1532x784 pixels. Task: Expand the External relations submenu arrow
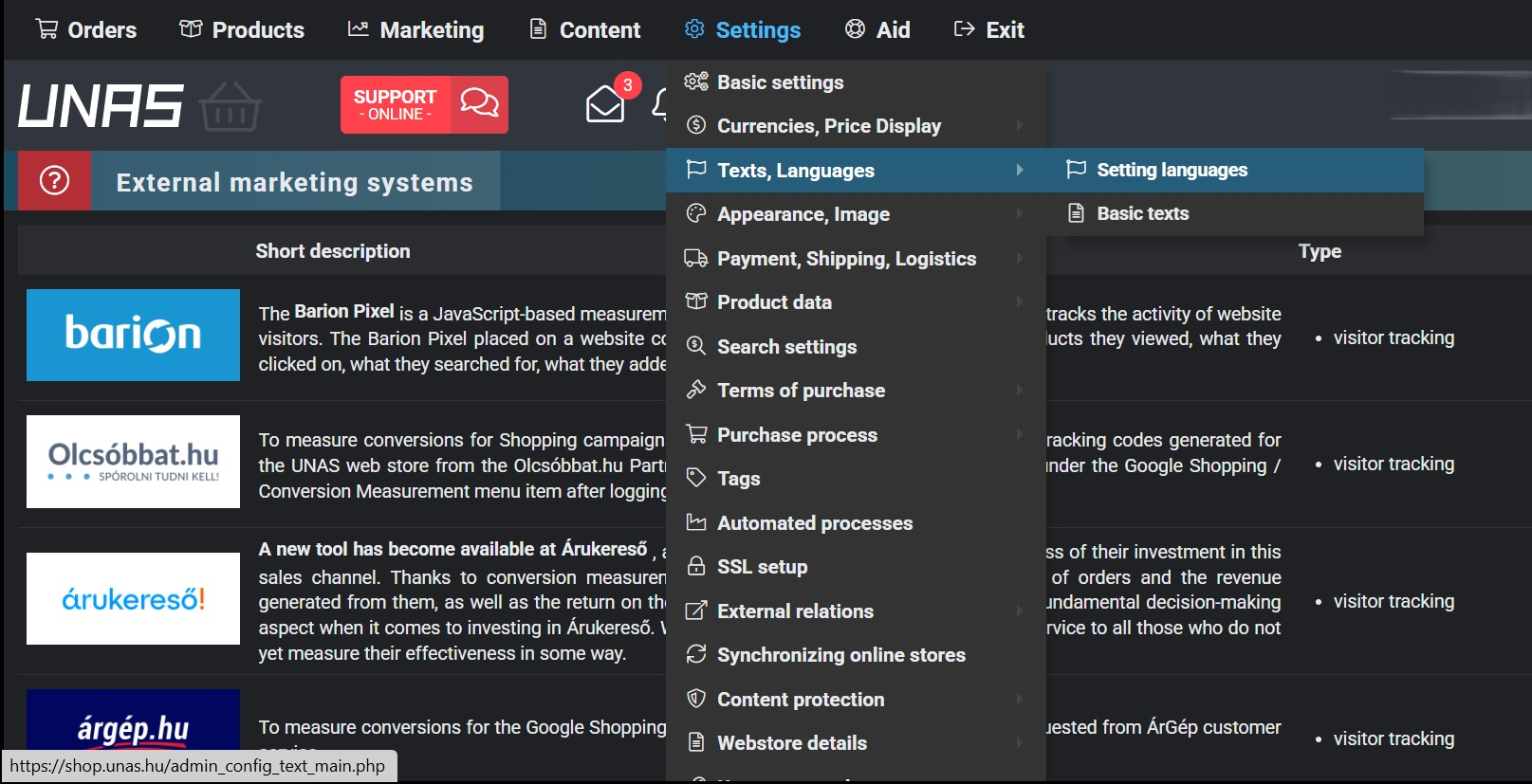tap(1020, 611)
